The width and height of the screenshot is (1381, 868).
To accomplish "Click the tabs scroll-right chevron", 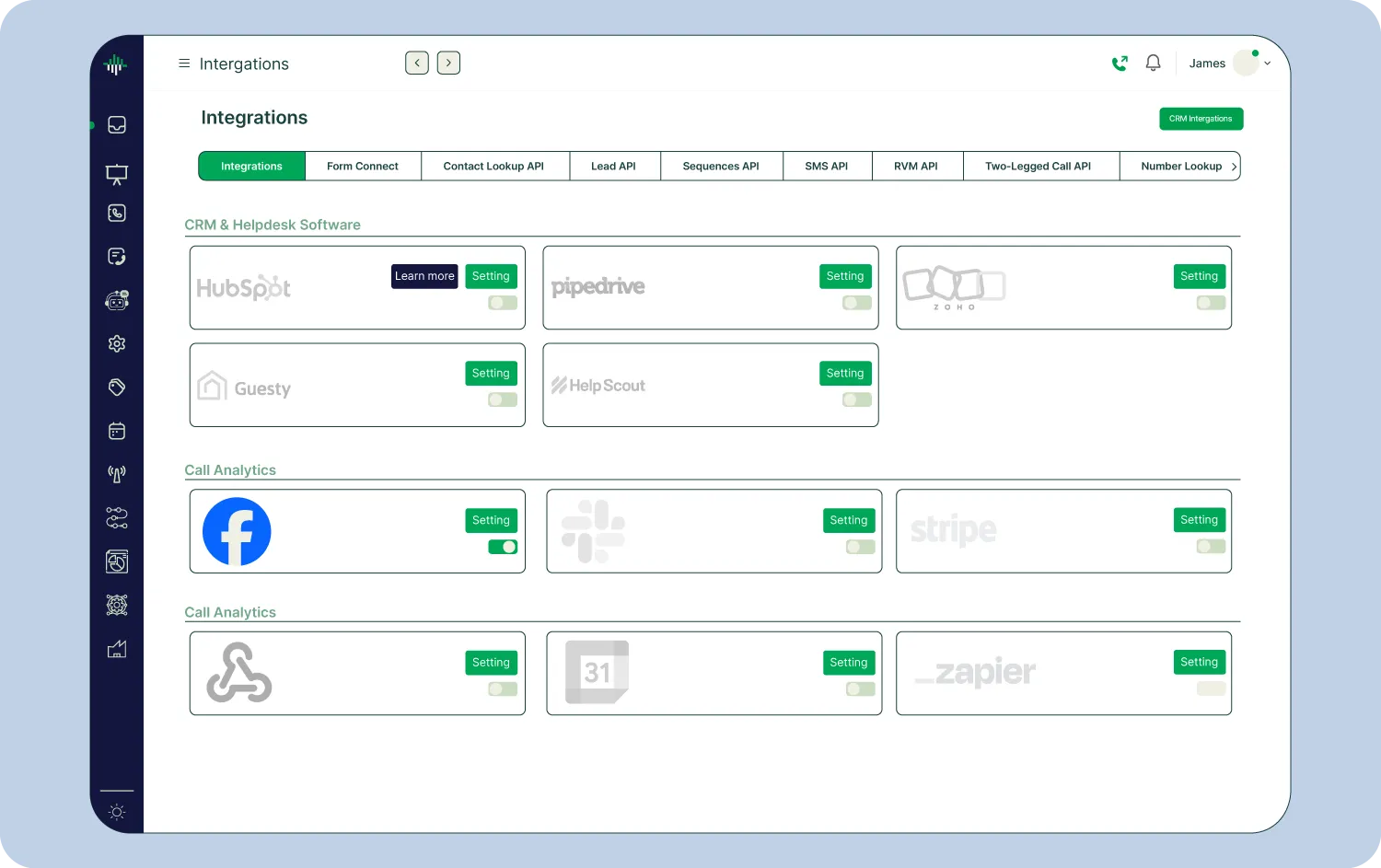I will (1234, 167).
